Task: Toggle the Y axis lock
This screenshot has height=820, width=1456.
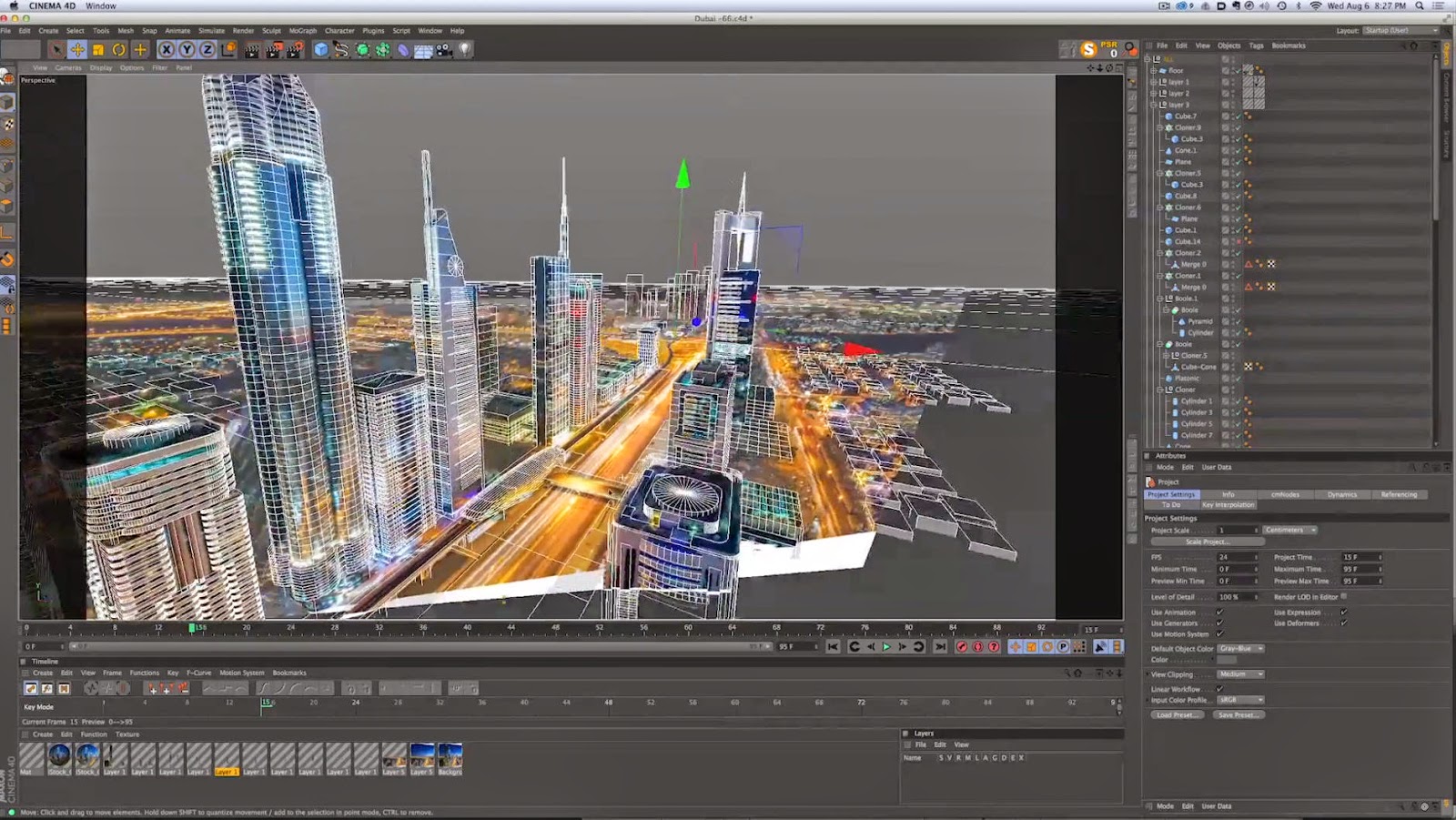Action: coord(187,50)
